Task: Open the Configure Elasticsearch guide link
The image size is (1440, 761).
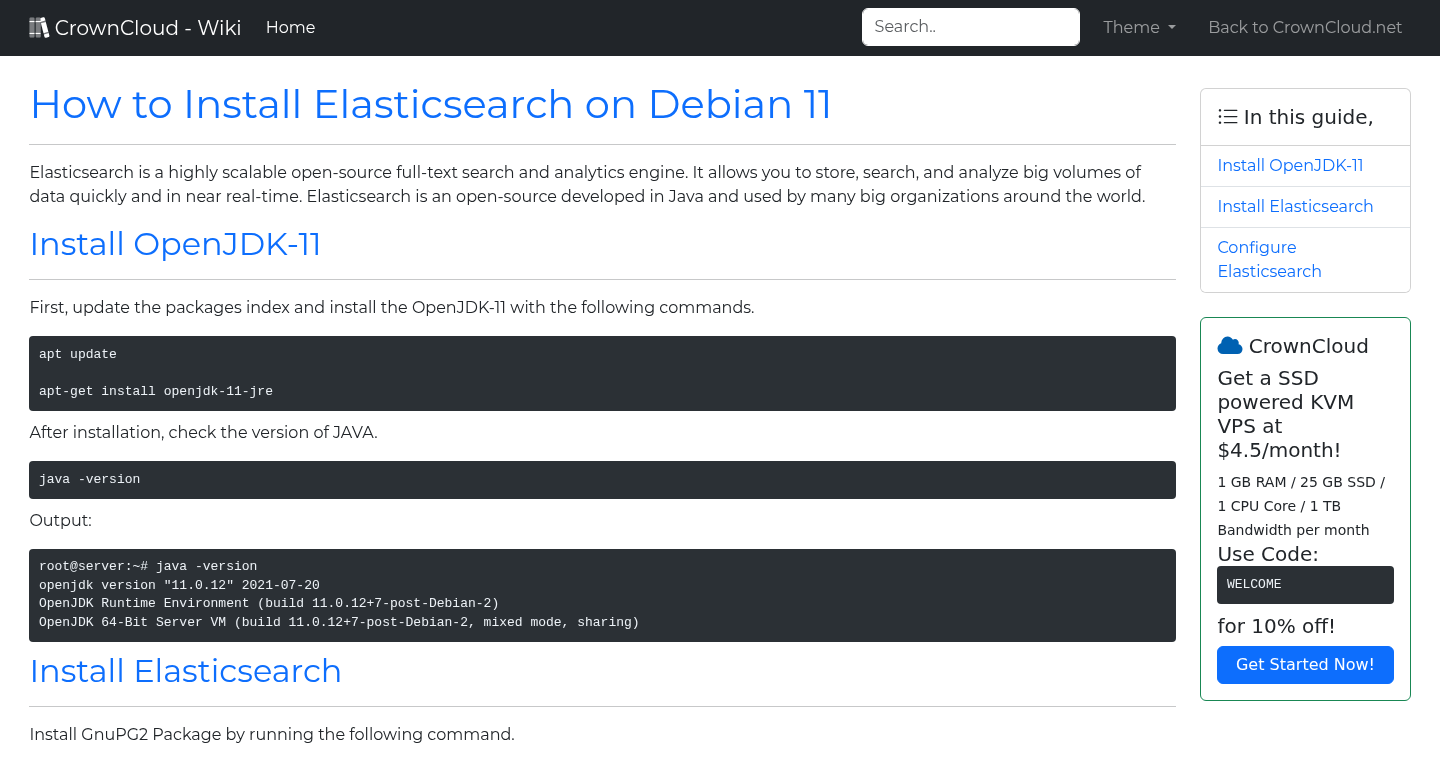Action: 1269,259
